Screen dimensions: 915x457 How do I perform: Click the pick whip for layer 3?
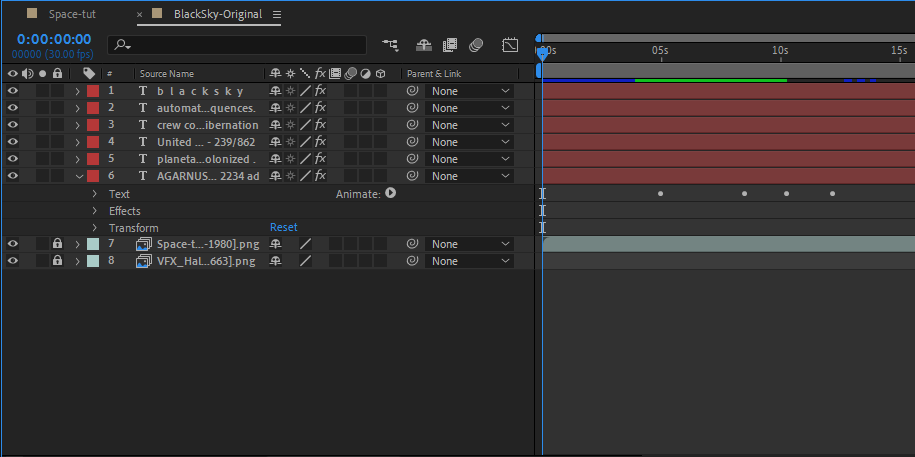tap(412, 125)
